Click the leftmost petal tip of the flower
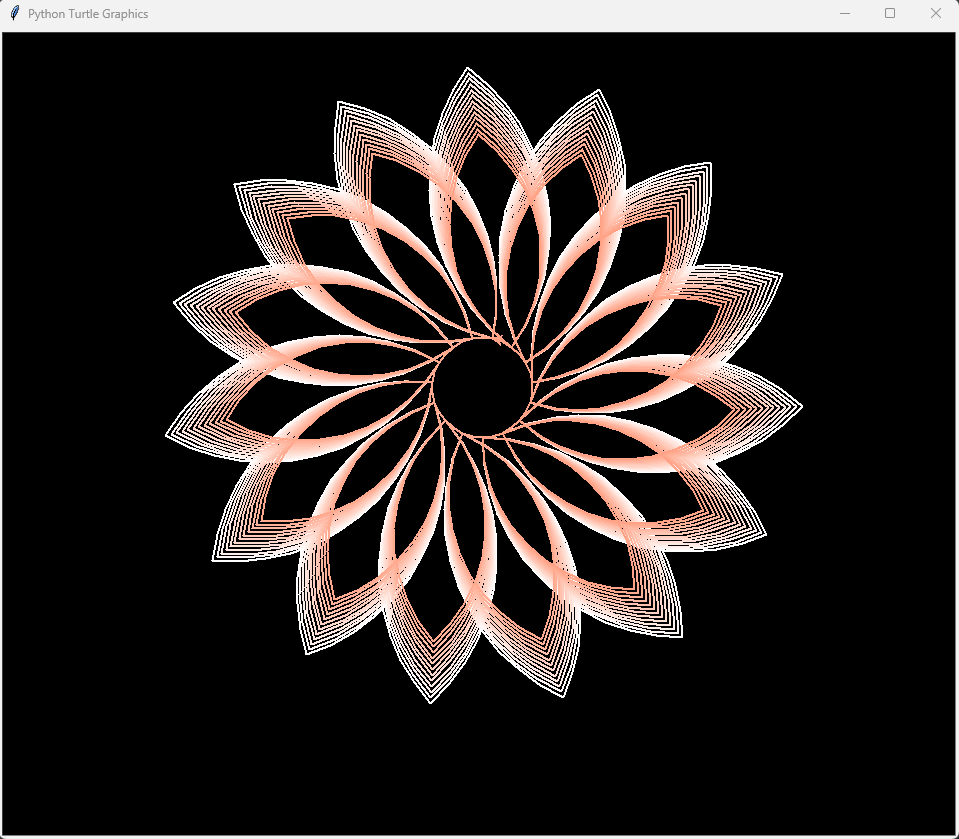Viewport: 959px width, 839px height. [168, 434]
